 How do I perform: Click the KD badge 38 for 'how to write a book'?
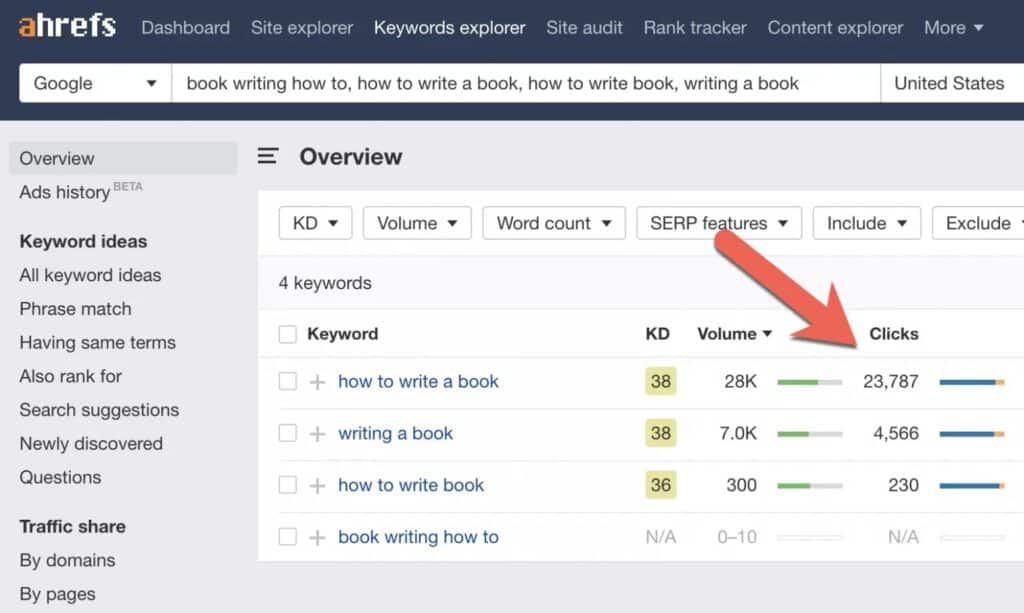click(x=660, y=381)
